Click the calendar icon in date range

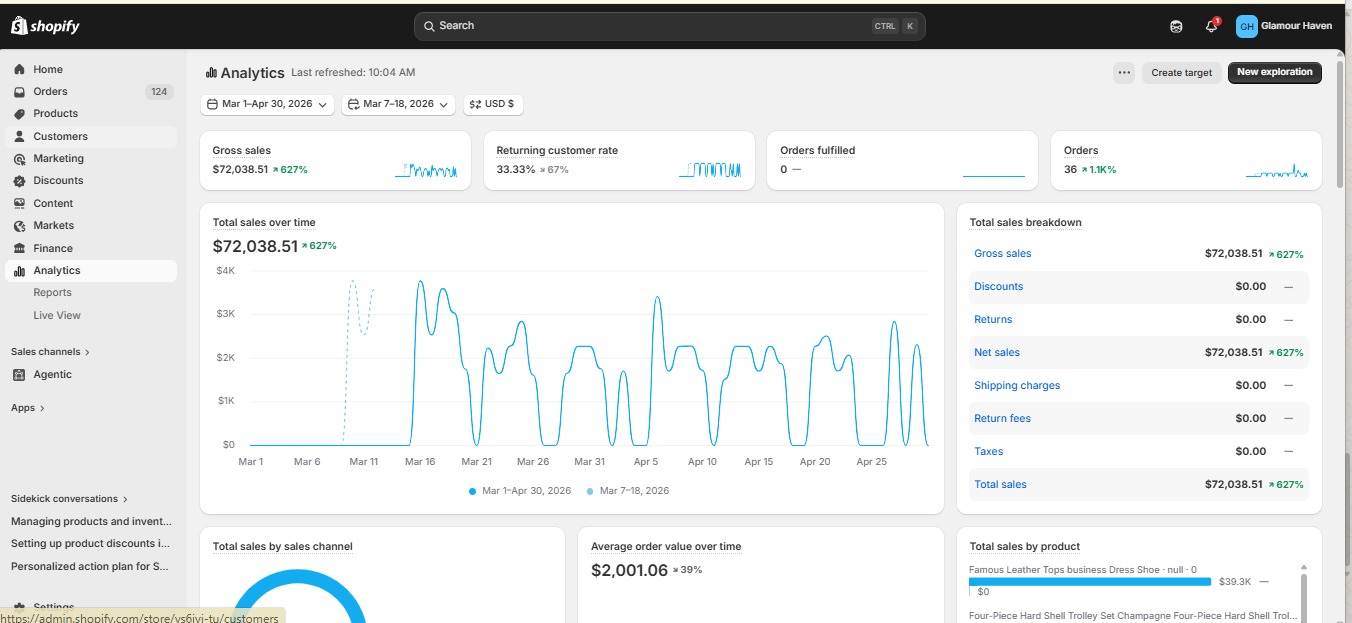pos(212,104)
